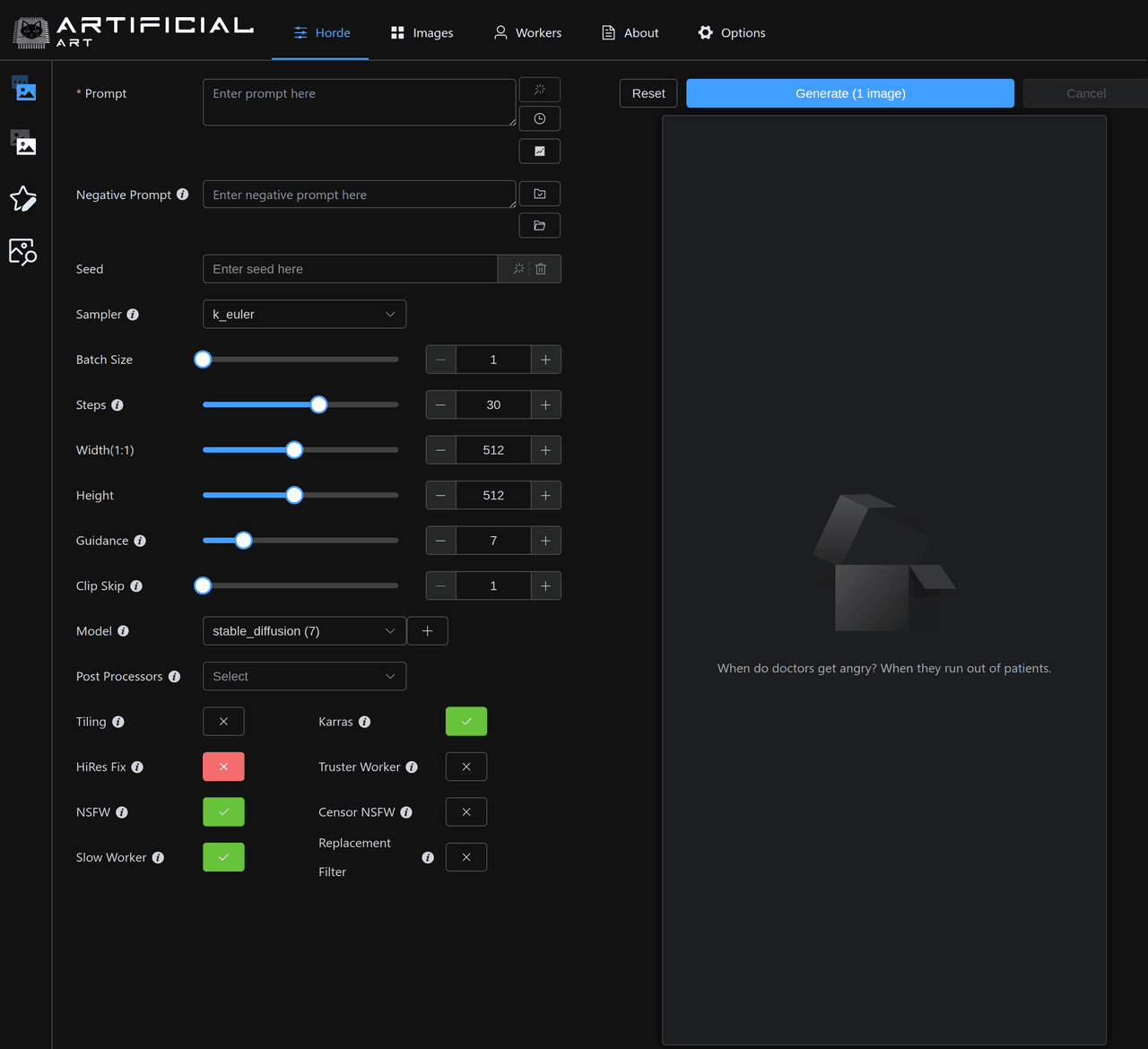This screenshot has height=1049, width=1148.
Task: Open the Options tab
Action: [732, 33]
